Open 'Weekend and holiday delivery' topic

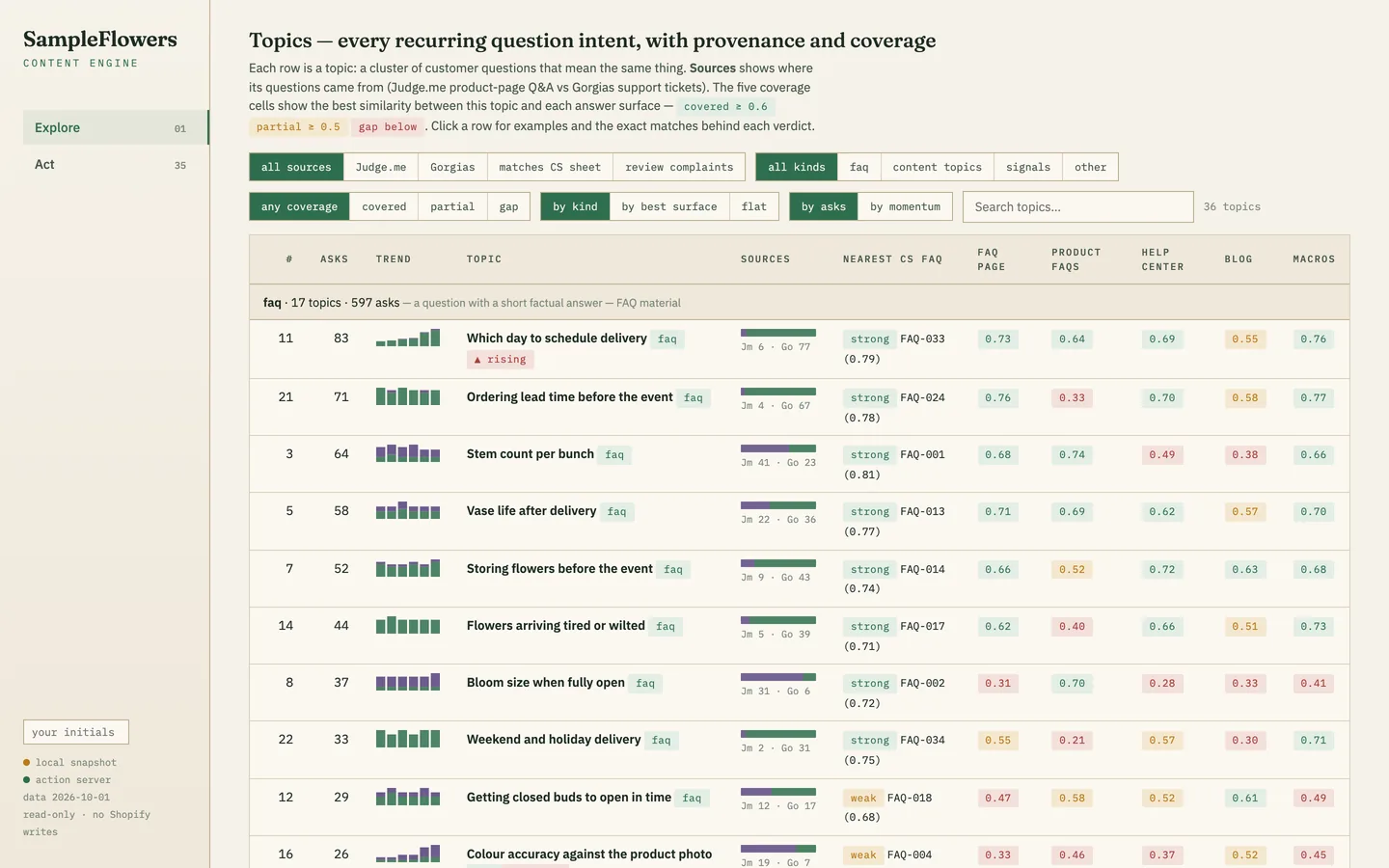tap(554, 739)
